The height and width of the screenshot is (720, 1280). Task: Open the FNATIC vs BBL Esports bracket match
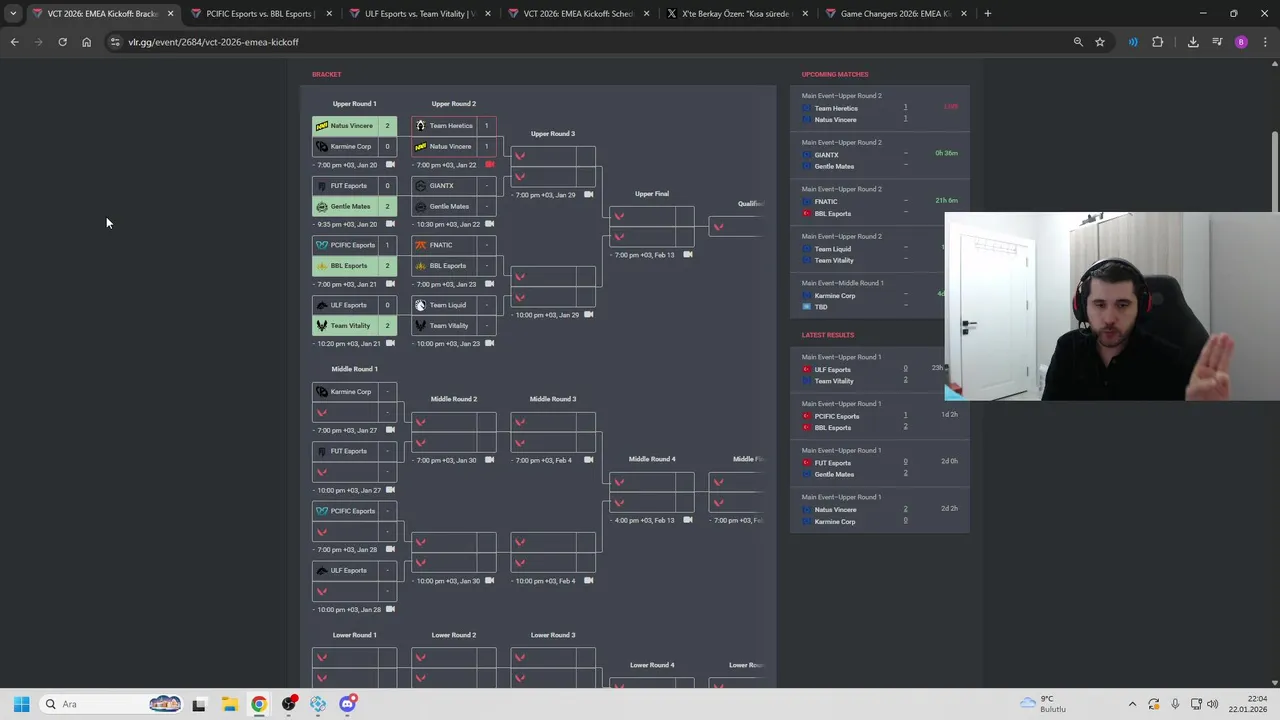tap(453, 255)
